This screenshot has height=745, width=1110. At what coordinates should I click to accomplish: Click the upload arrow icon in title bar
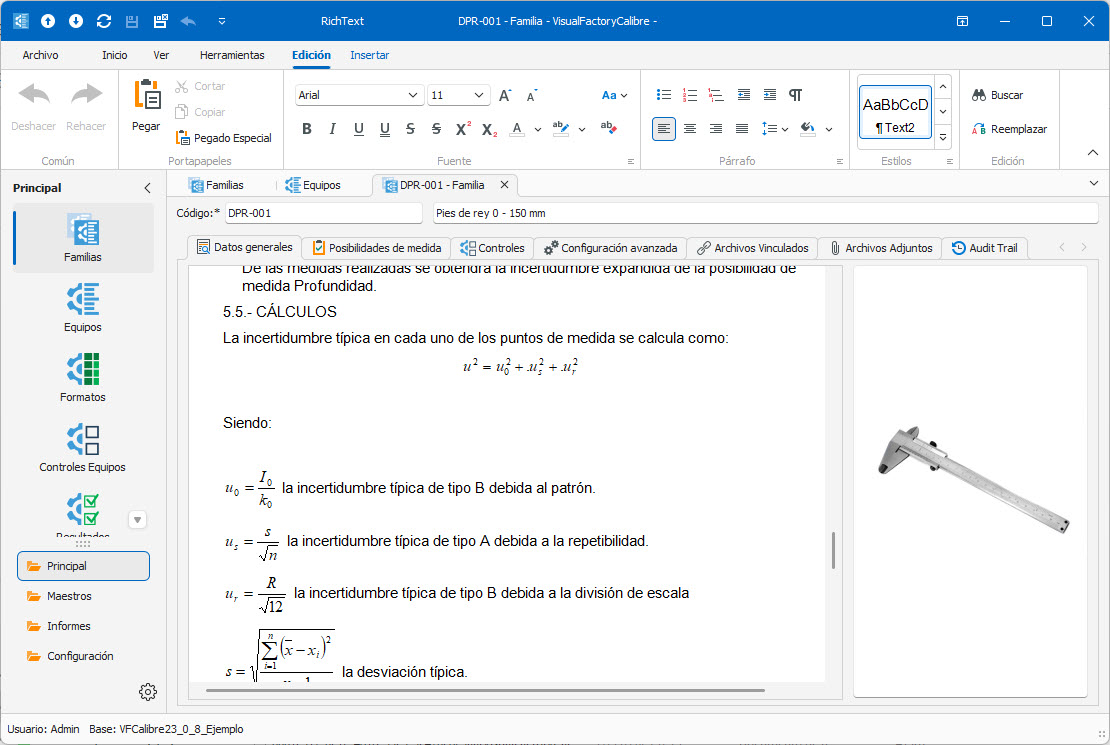click(x=48, y=21)
